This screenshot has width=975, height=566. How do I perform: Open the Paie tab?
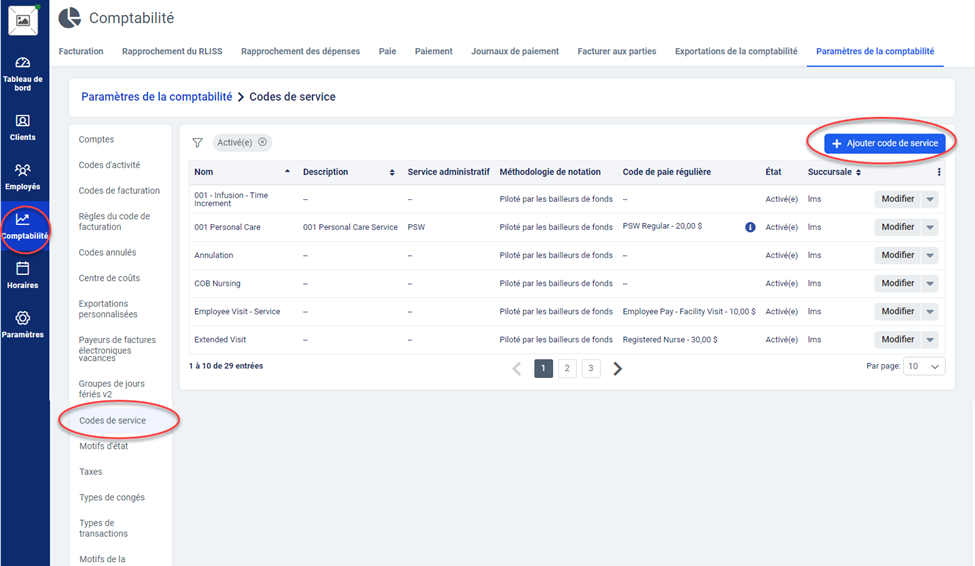pos(387,51)
